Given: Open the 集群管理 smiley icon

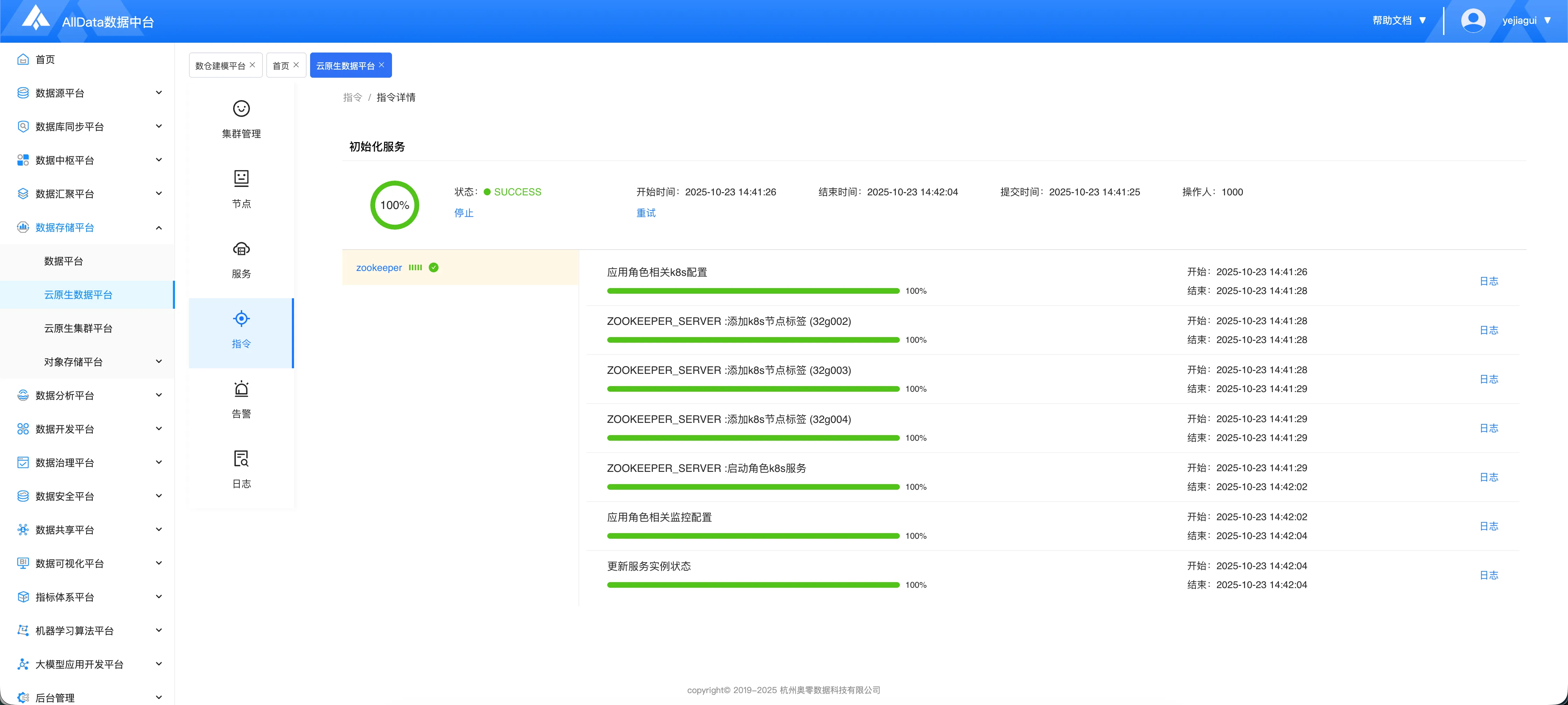Looking at the screenshot, I should click(241, 109).
